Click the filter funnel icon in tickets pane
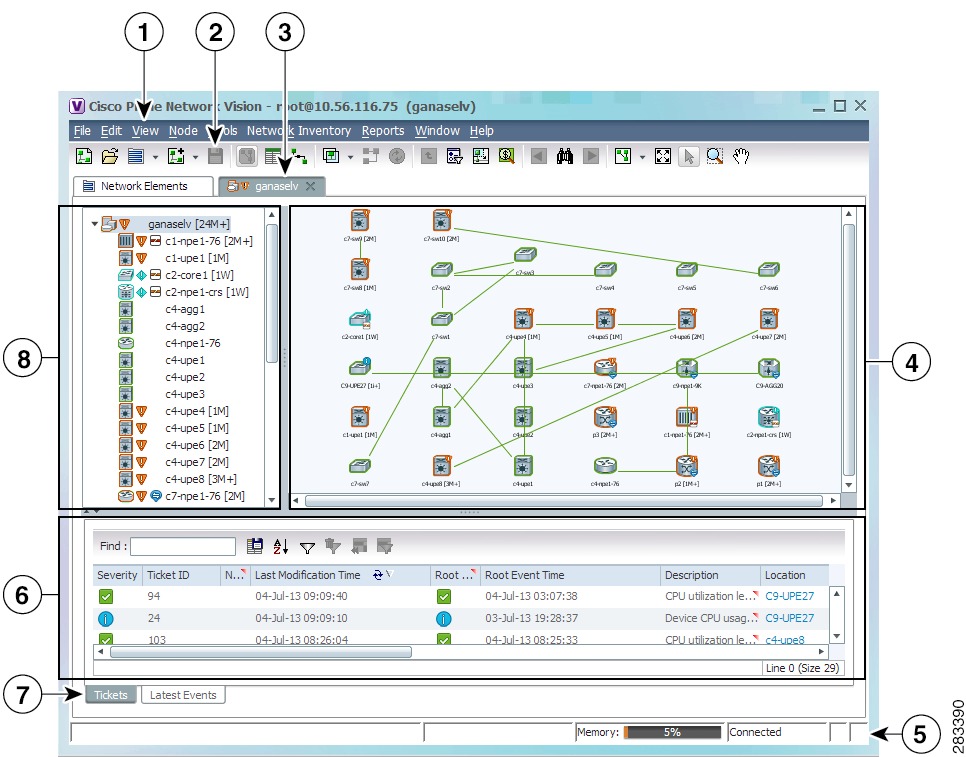966x757 pixels. [x=307, y=546]
